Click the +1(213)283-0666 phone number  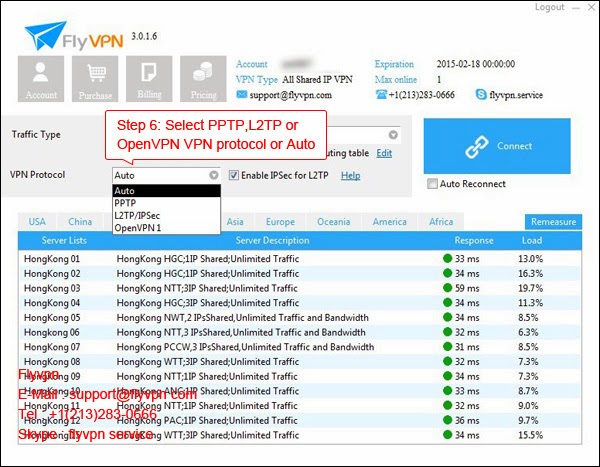click(x=422, y=95)
